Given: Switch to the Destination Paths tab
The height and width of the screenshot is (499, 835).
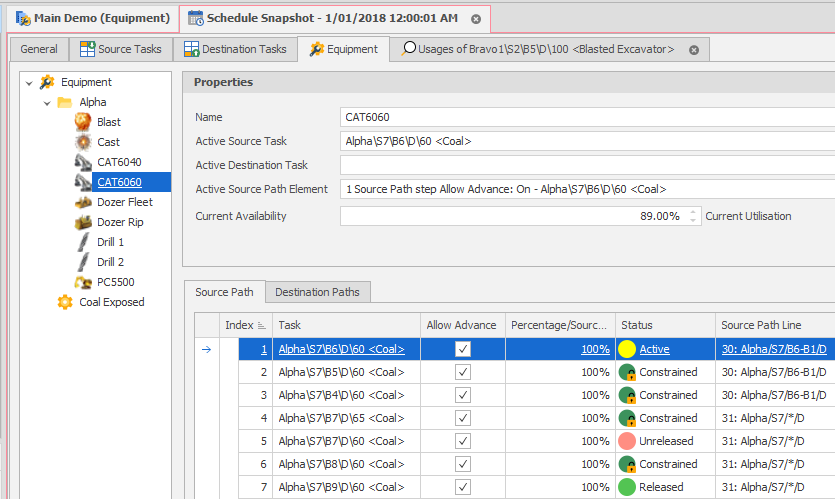Looking at the screenshot, I should click(x=318, y=292).
